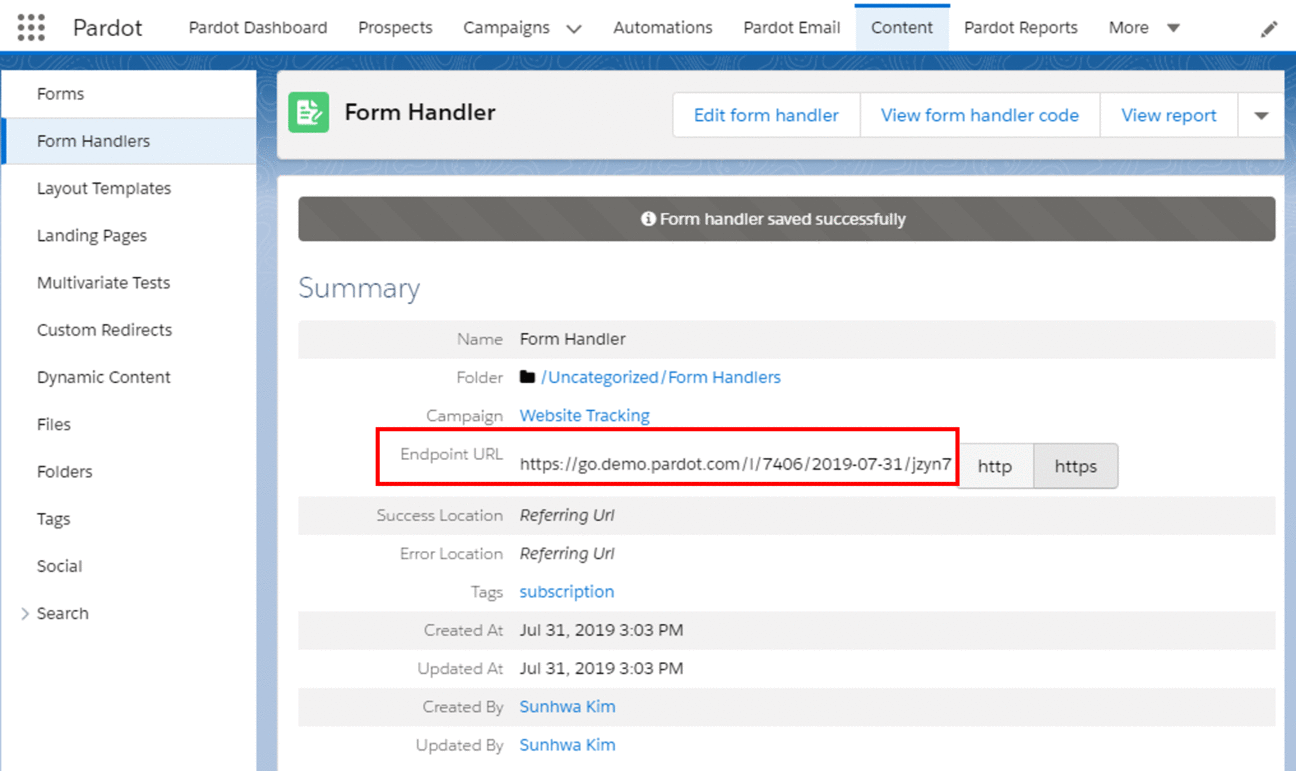Open Custom Redirects in the sidebar
The image size is (1296, 771).
pyautogui.click(x=128, y=330)
